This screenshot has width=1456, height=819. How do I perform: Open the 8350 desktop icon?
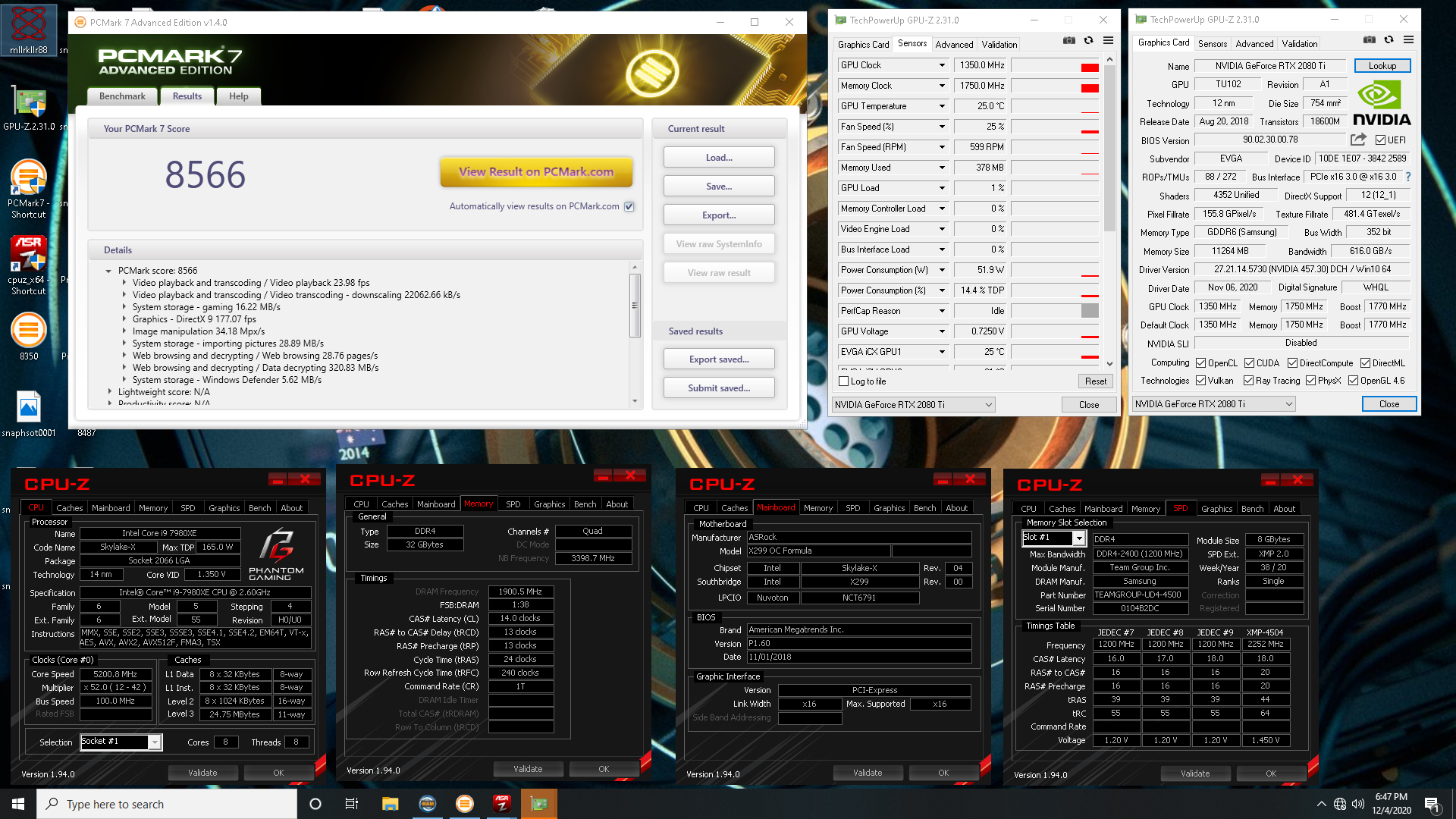click(29, 337)
